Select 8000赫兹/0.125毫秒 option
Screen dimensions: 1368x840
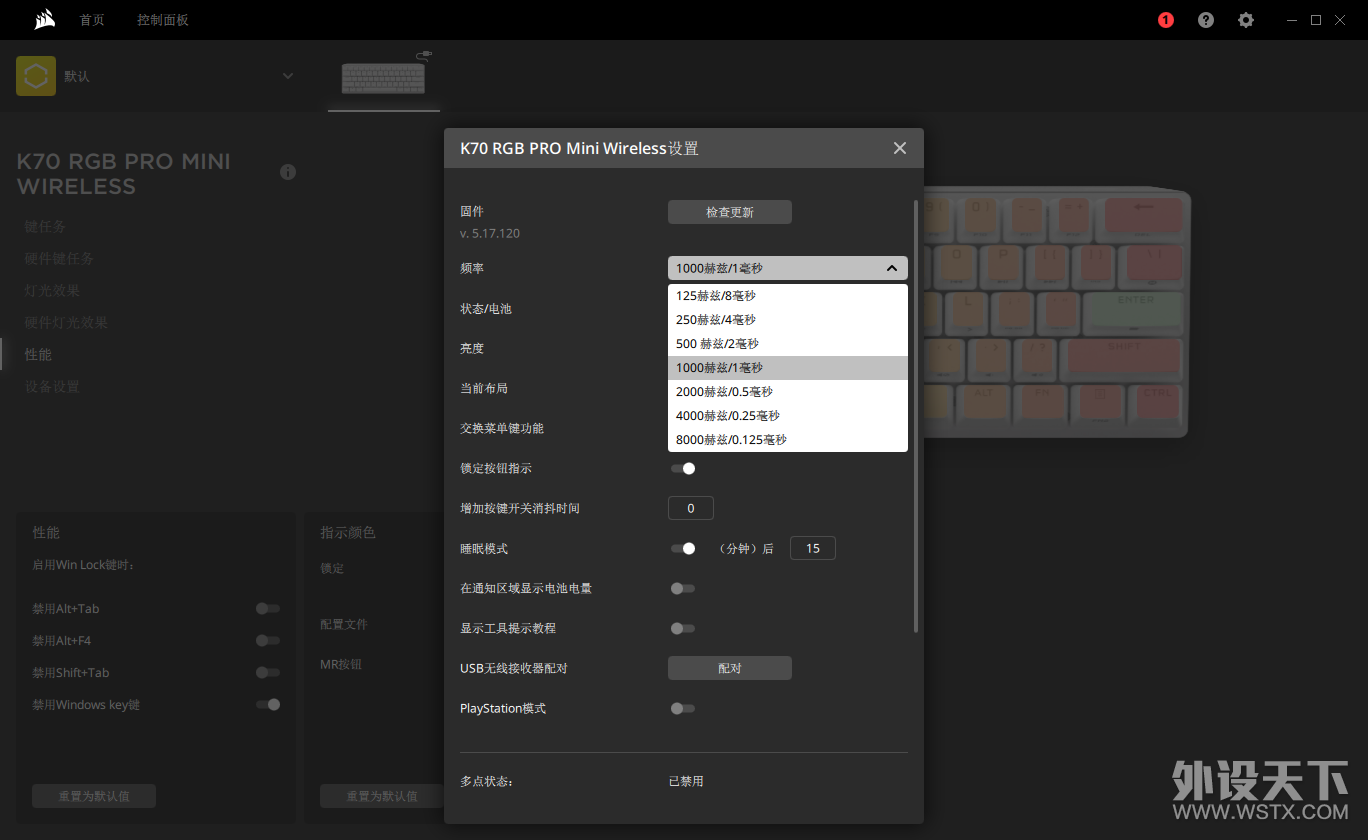(x=788, y=440)
